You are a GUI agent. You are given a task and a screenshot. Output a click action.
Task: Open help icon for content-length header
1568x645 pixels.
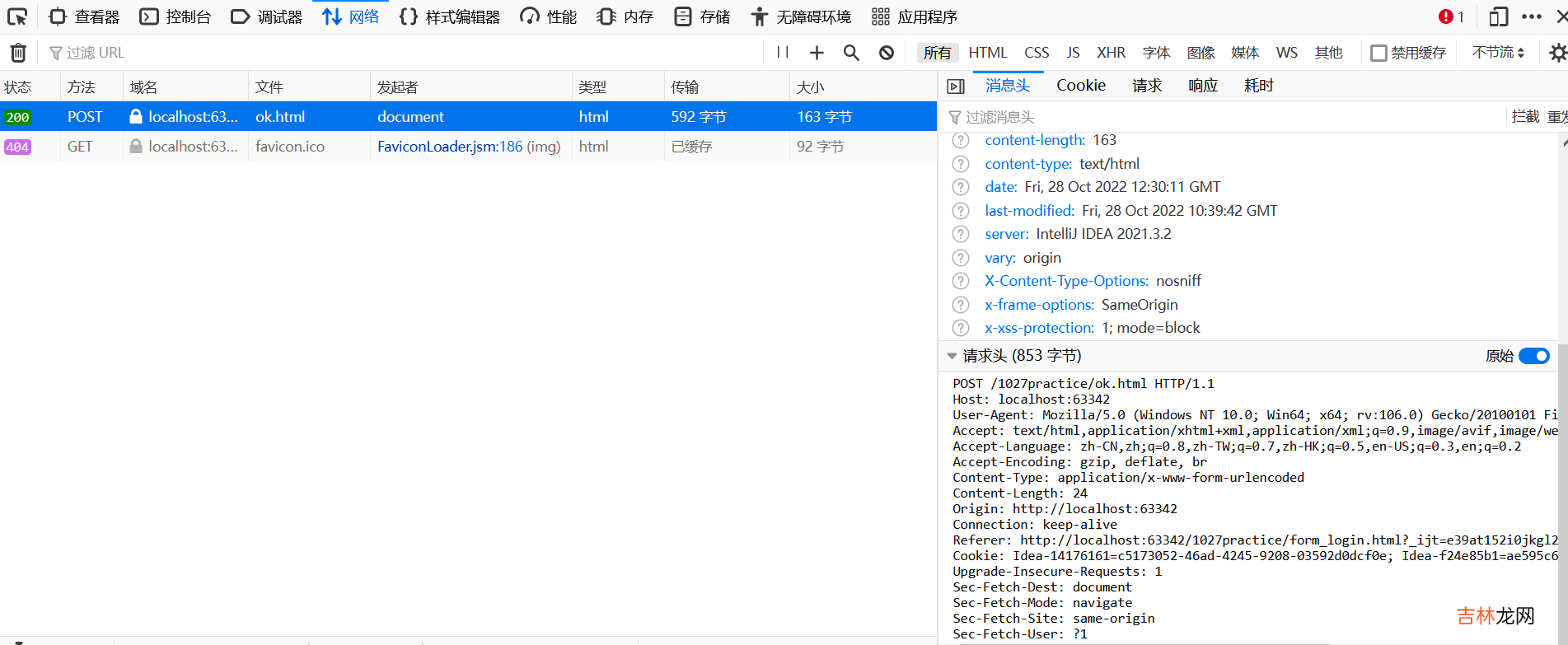(961, 140)
